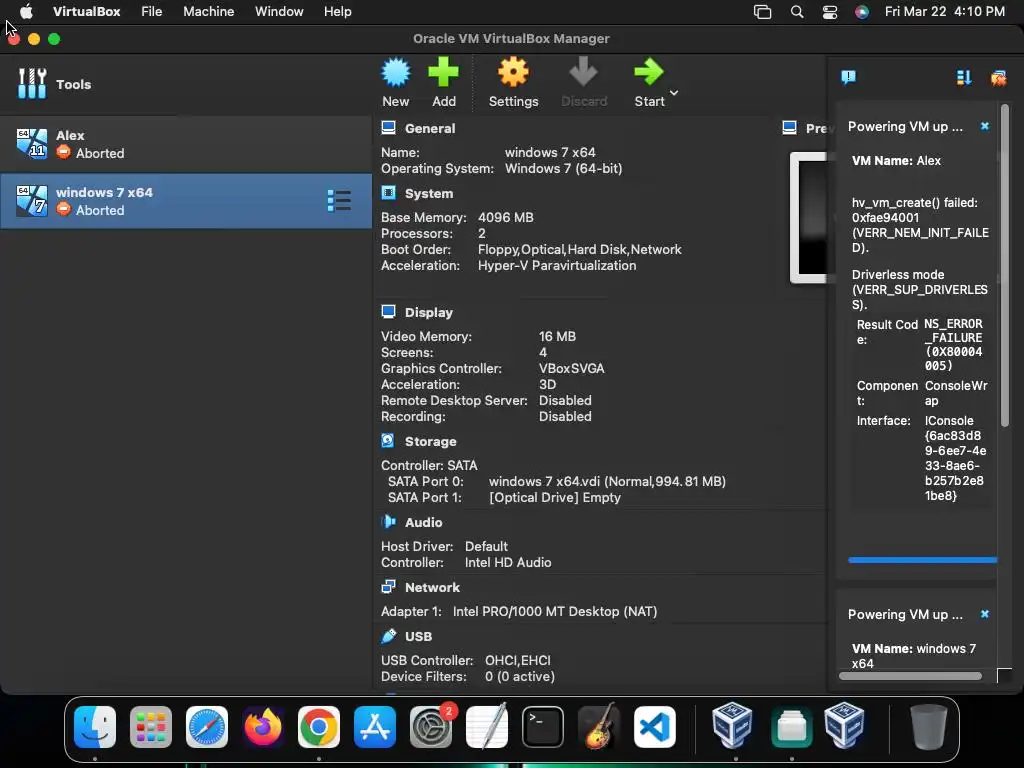Click the notification sort order icon
1024x768 pixels.
pyautogui.click(x=964, y=78)
